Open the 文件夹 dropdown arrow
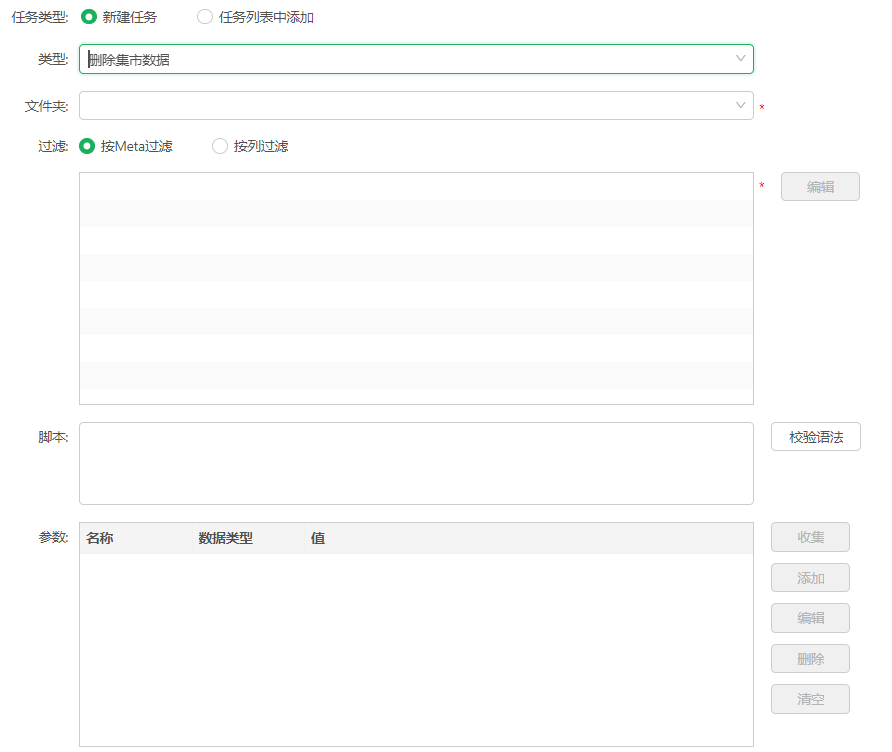Image resolution: width=892 pixels, height=752 pixels. pos(740,106)
